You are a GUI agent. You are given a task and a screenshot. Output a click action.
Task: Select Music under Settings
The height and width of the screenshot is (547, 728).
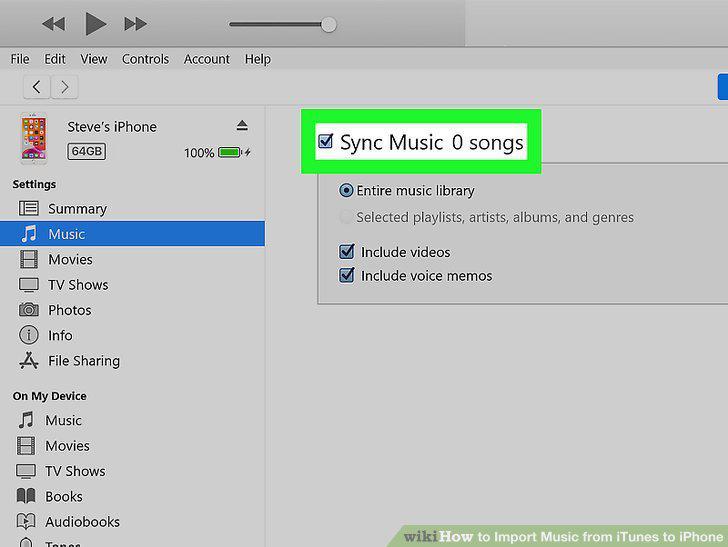132,234
